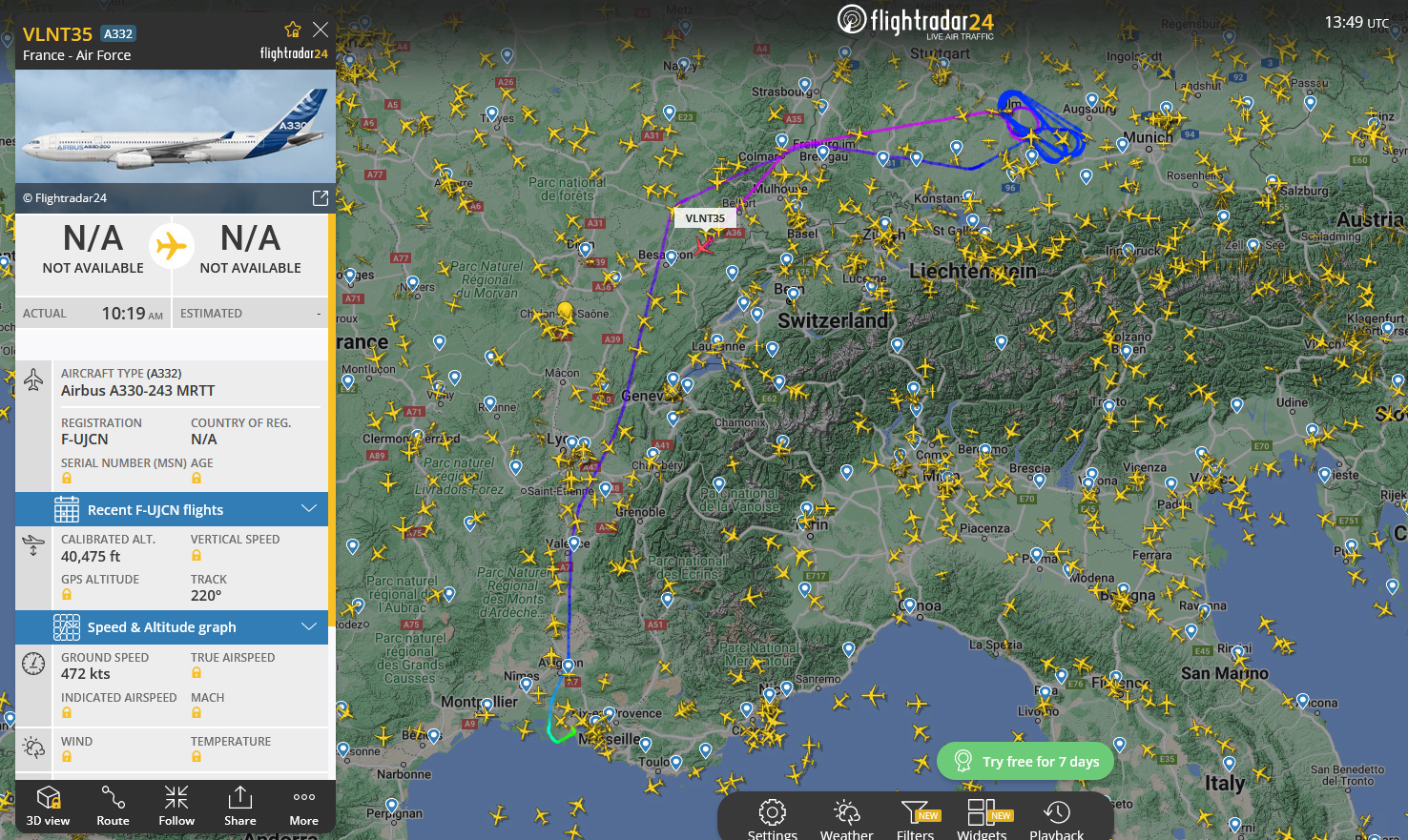This screenshot has height=840, width=1408.
Task: Click the yellow marker near Chalon-sur-Saône
Action: click(x=565, y=312)
